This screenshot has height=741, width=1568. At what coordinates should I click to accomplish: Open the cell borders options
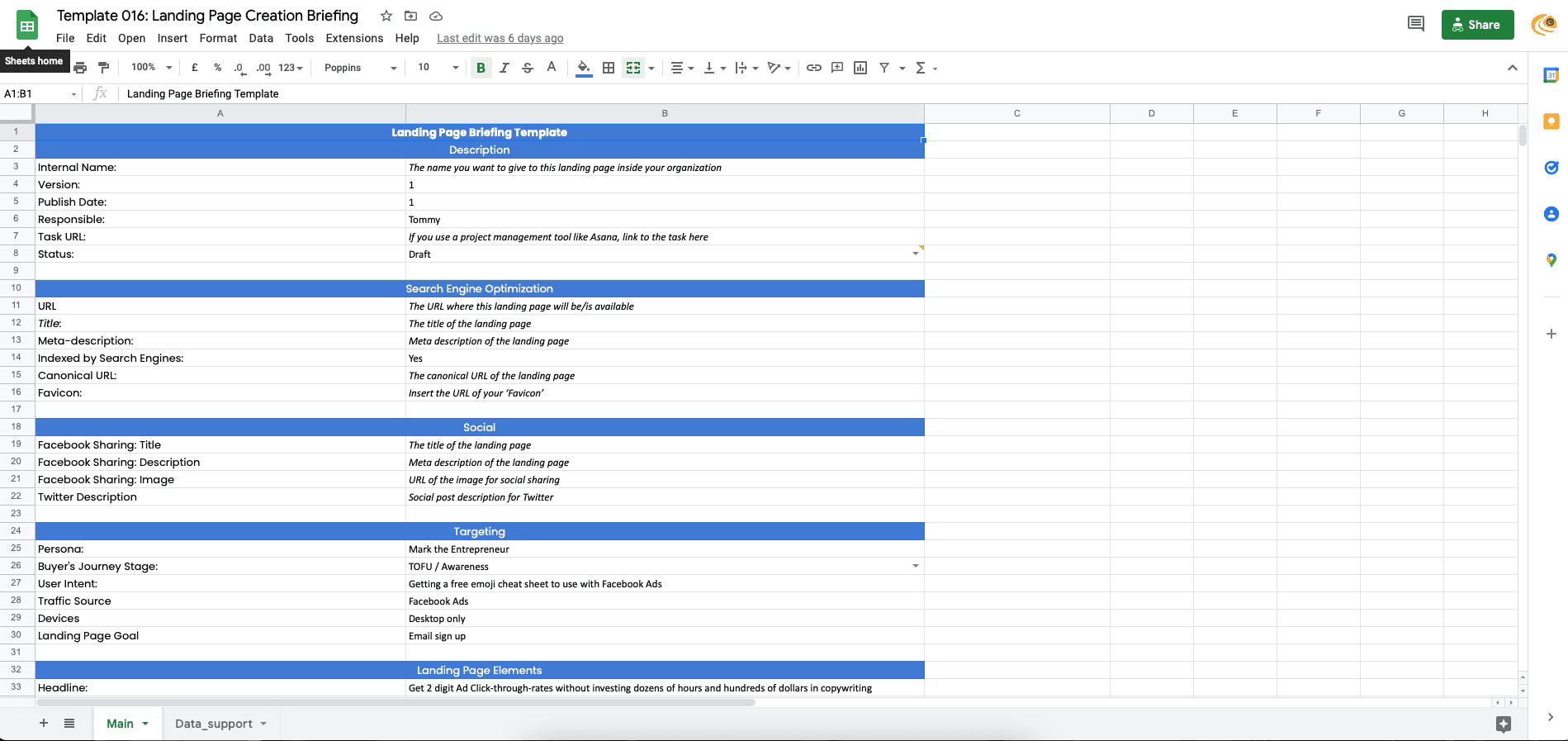tap(609, 68)
